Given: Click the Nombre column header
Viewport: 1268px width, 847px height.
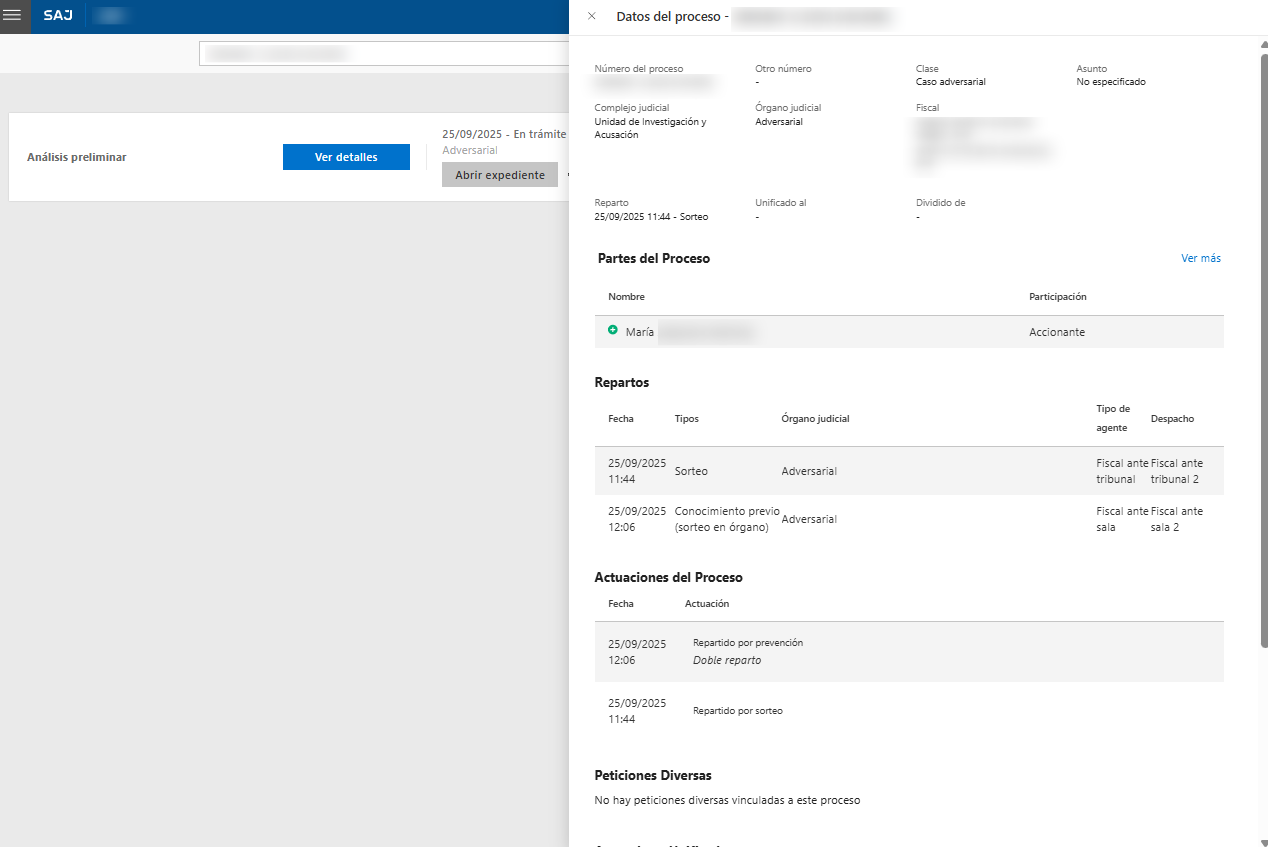Looking at the screenshot, I should (626, 297).
